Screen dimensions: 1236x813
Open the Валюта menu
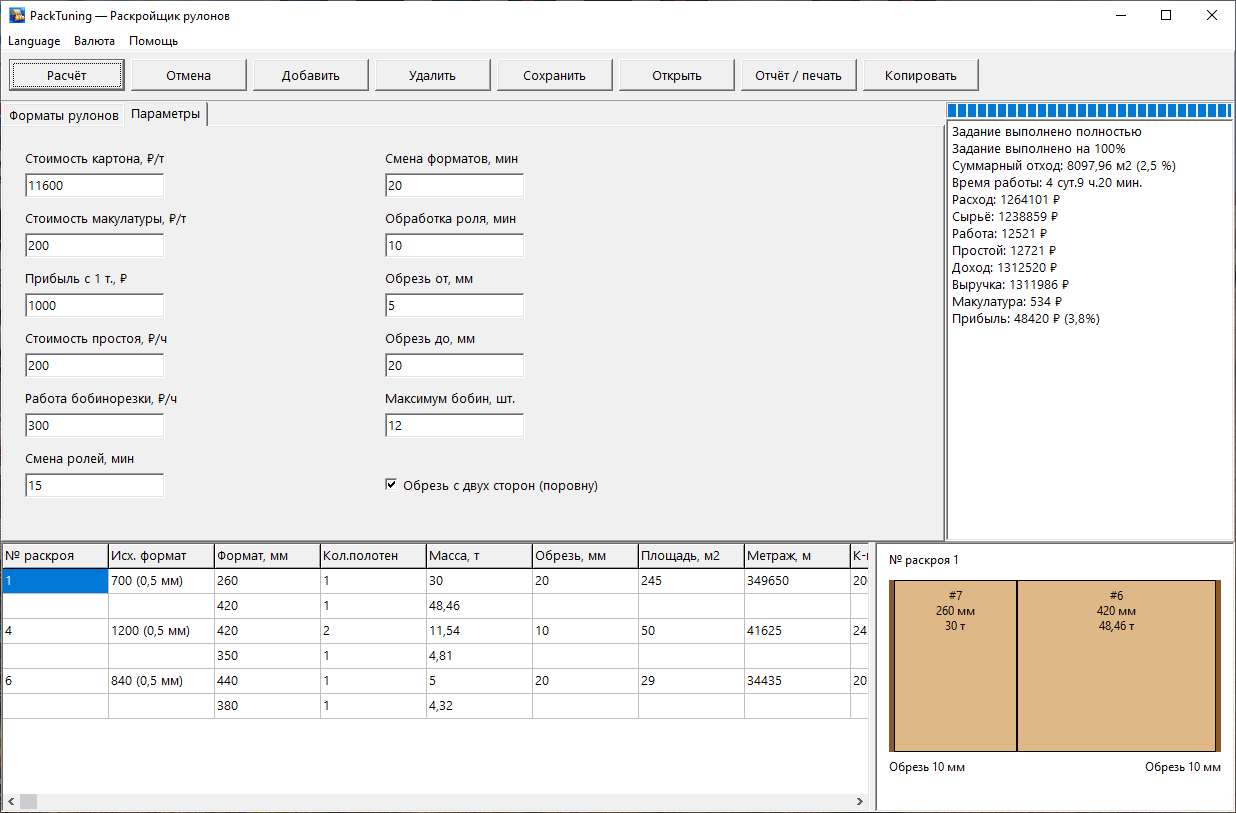click(x=94, y=41)
